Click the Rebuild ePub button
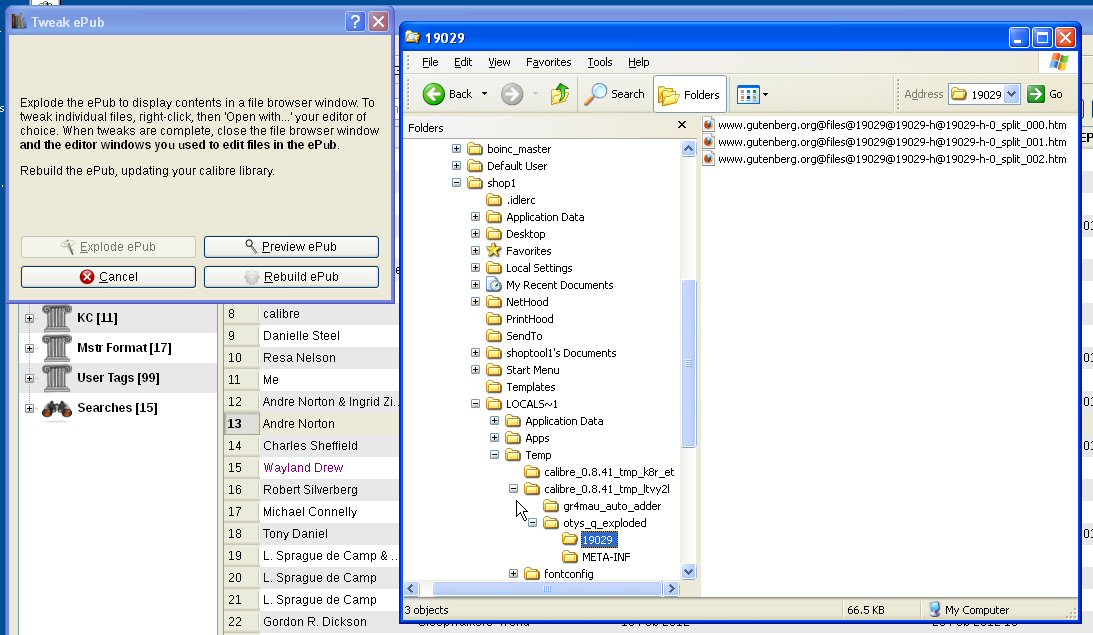The width and height of the screenshot is (1093, 635). tap(291, 277)
